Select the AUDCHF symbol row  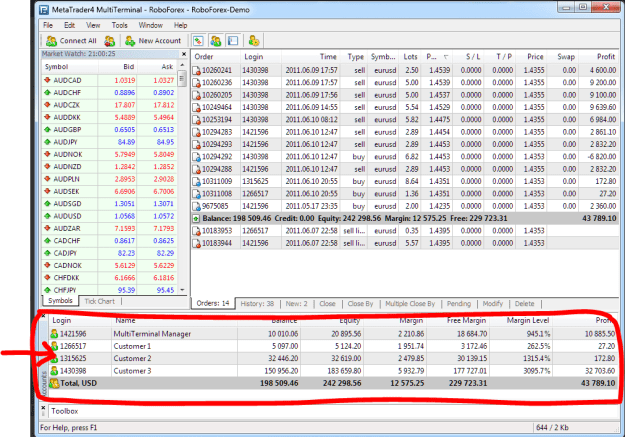(109, 93)
